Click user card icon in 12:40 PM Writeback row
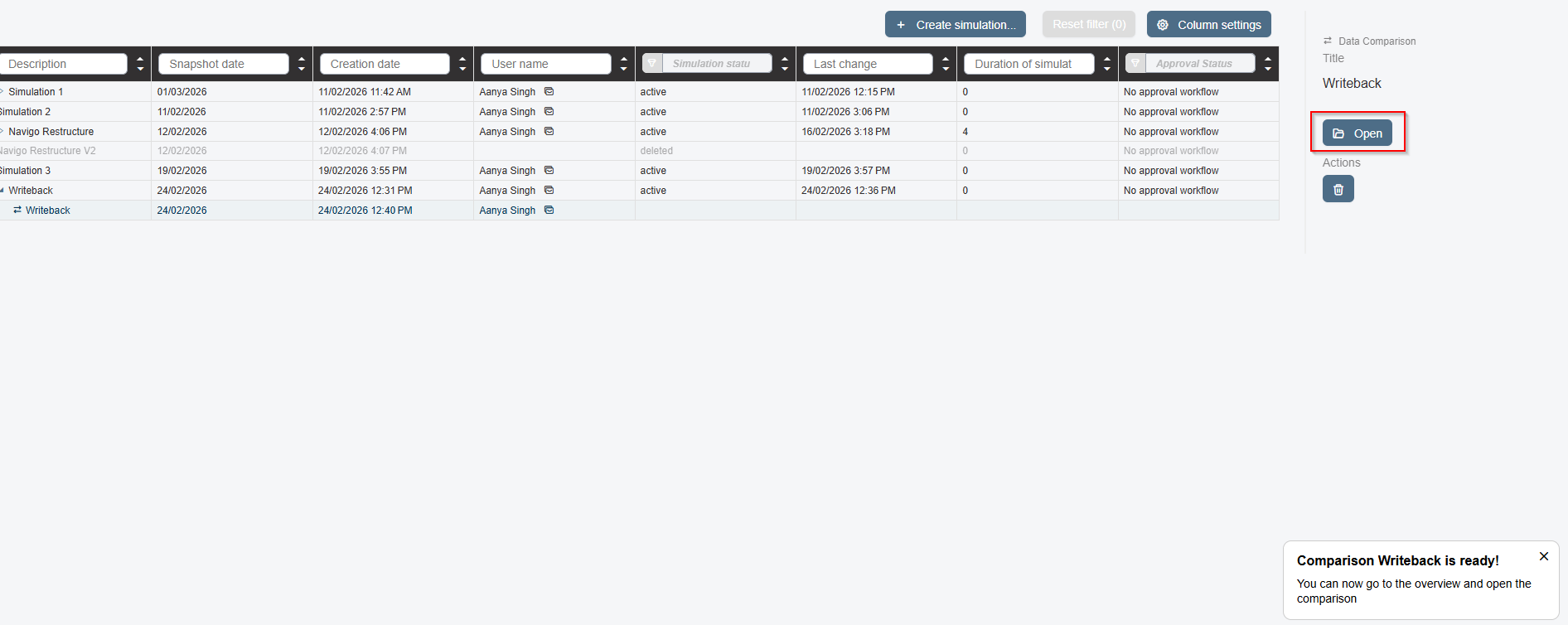Image resolution: width=1568 pixels, height=625 pixels. coord(549,210)
